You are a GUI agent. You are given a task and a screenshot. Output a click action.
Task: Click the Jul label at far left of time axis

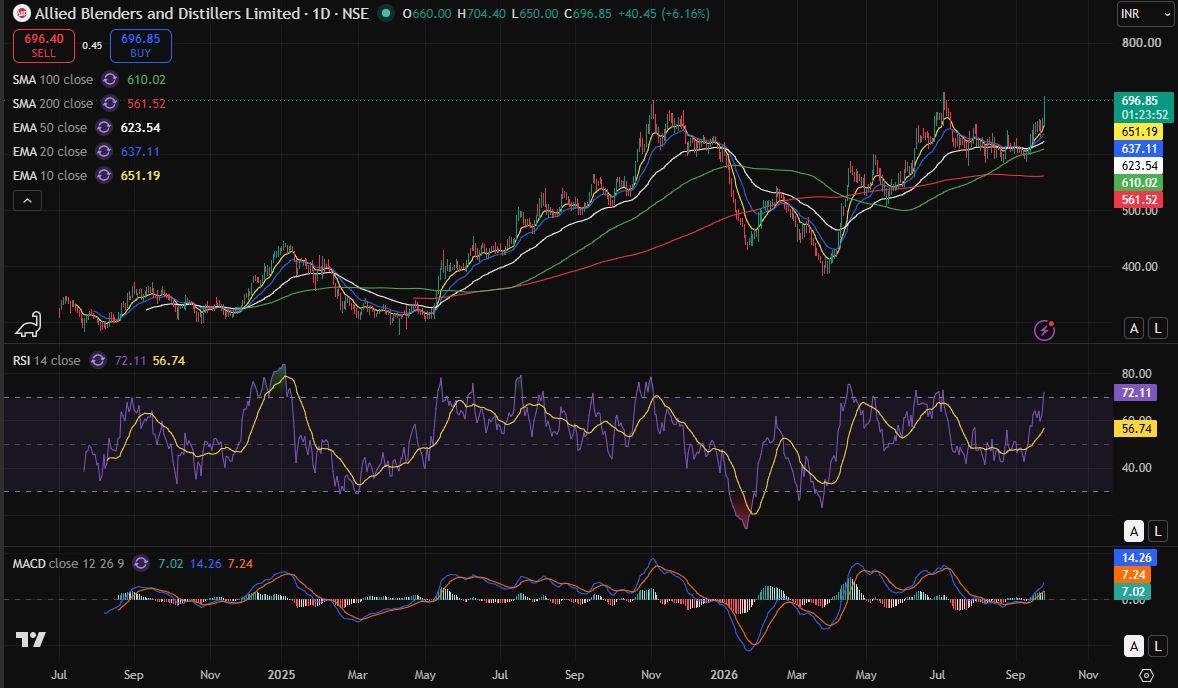[x=59, y=674]
